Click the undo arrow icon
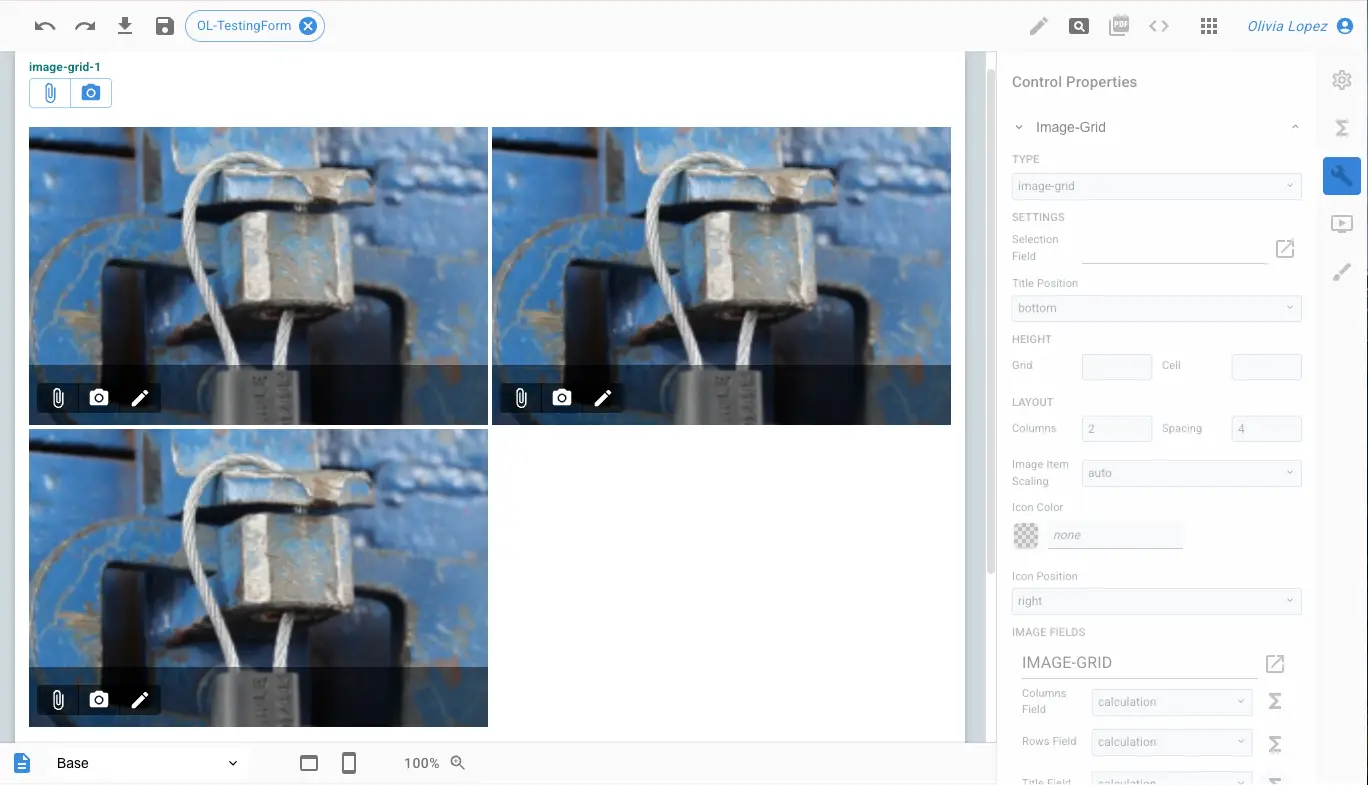 45,26
